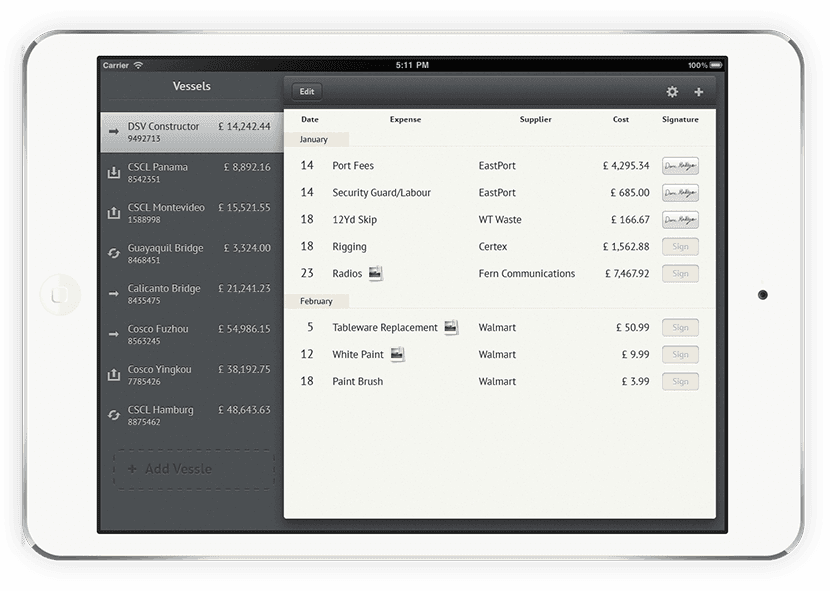
Task: Tap the plus icon to add expense
Action: click(698, 92)
